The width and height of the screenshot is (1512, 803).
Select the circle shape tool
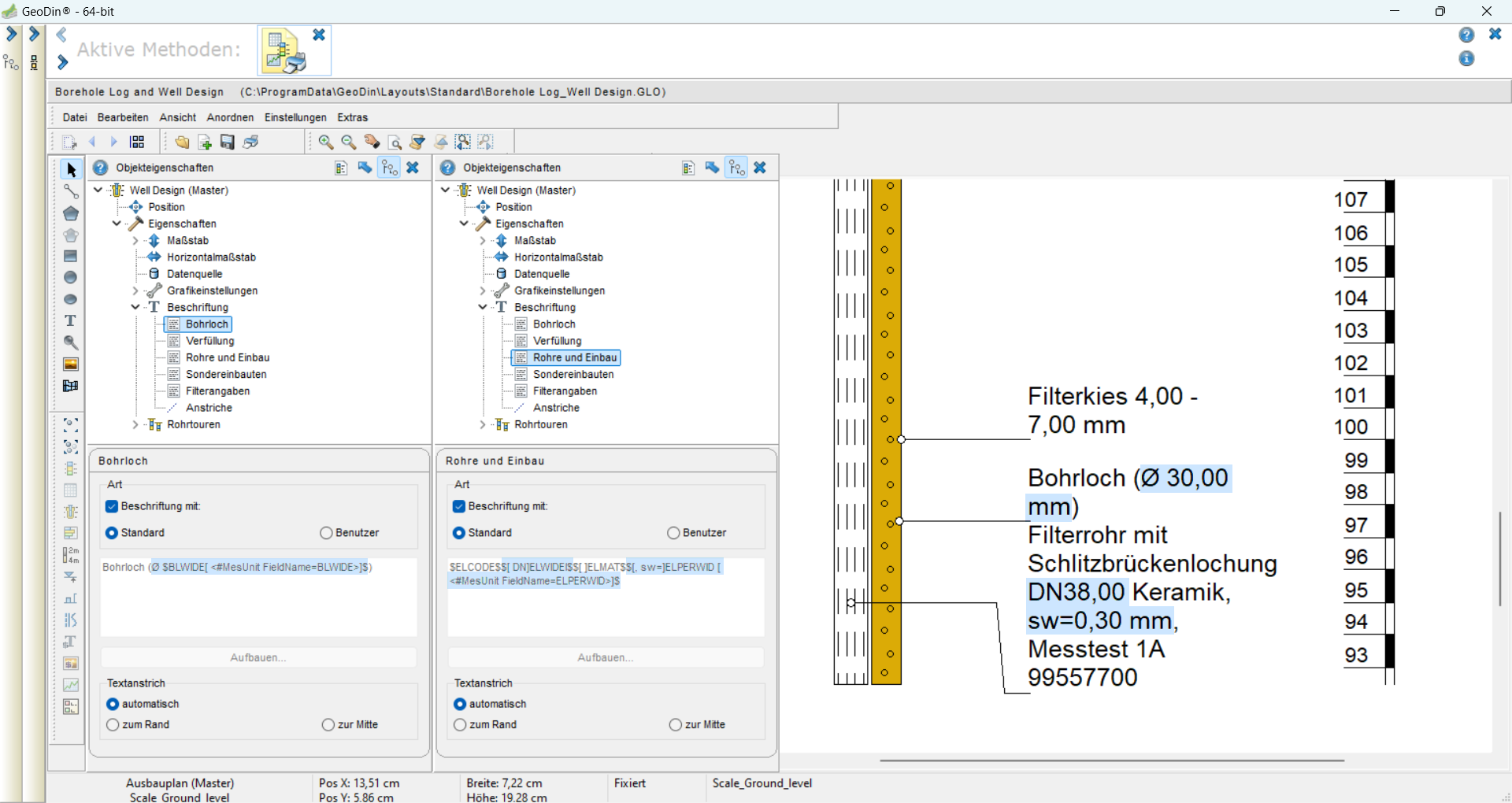71,277
